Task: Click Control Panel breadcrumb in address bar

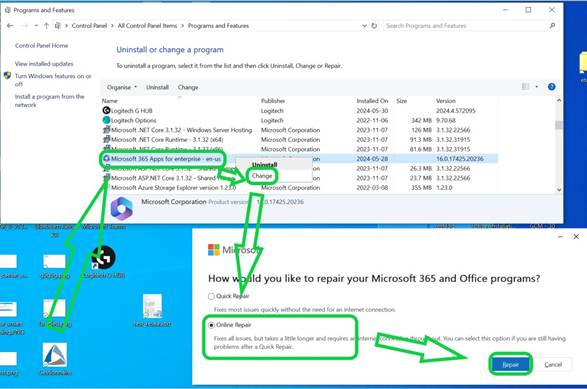Action: [89, 26]
